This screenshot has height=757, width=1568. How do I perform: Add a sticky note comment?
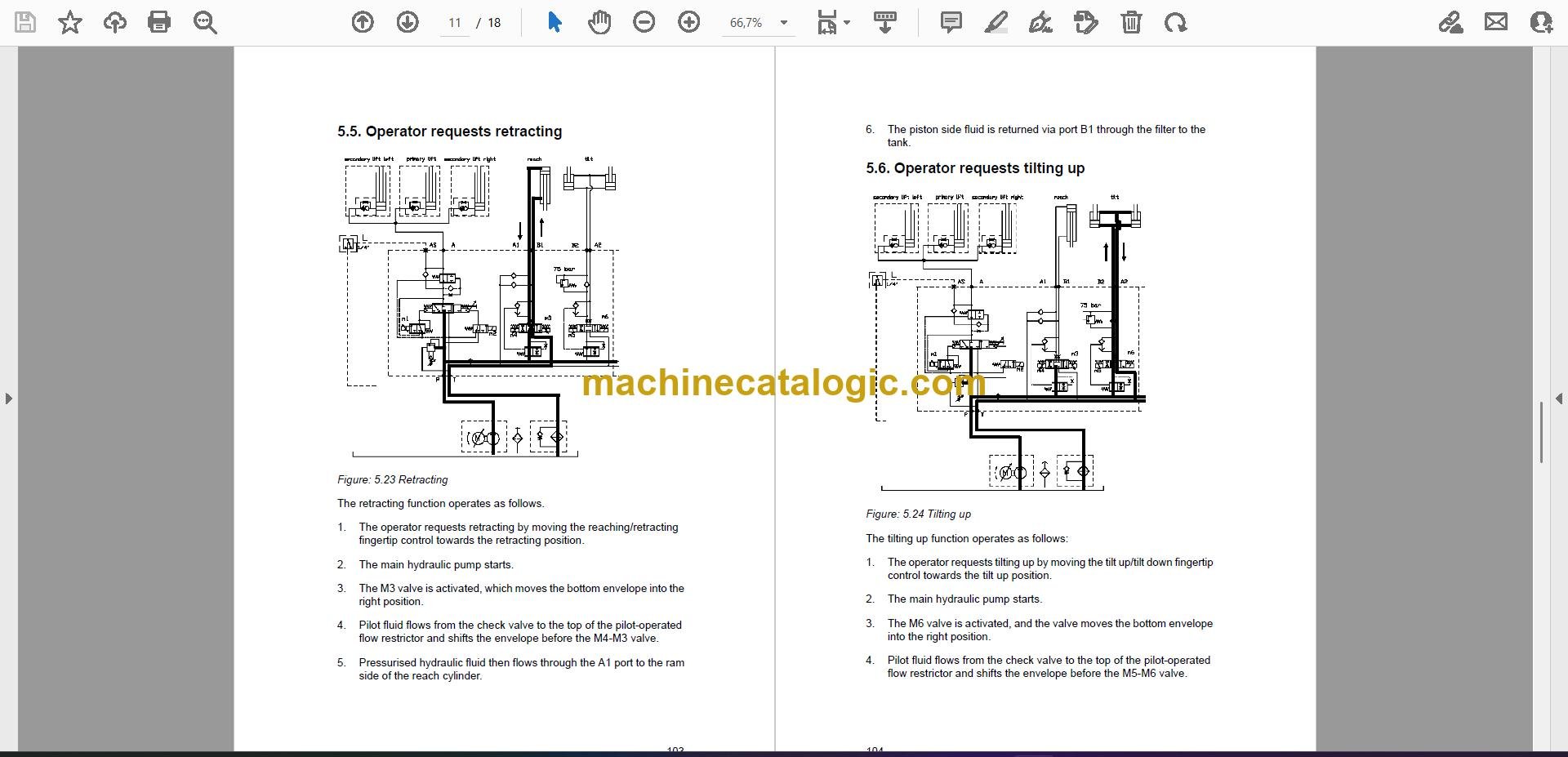pos(951,23)
